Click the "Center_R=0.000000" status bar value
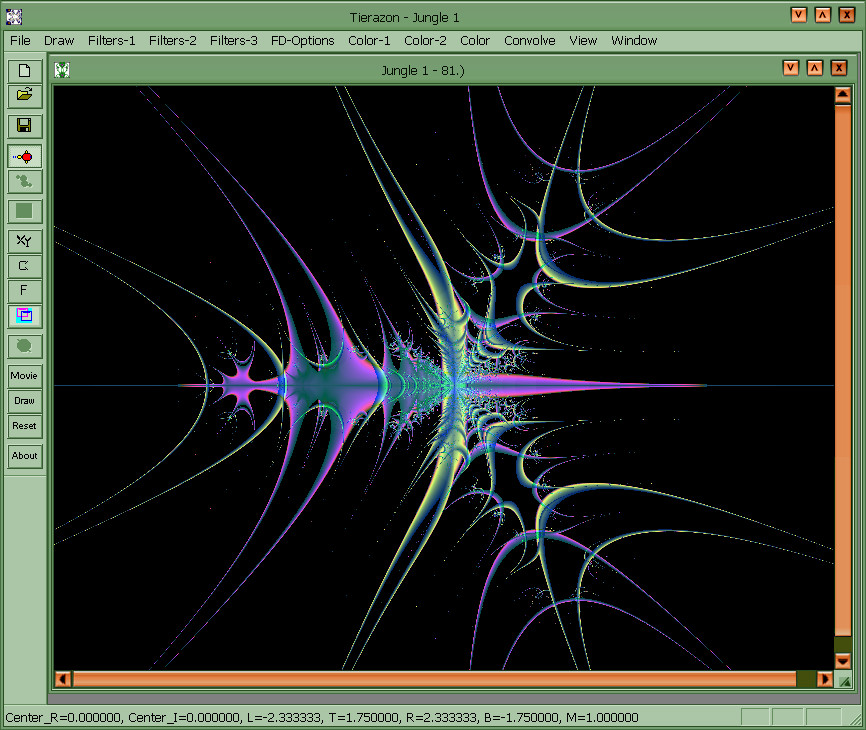This screenshot has height=730, width=866. click(x=63, y=717)
